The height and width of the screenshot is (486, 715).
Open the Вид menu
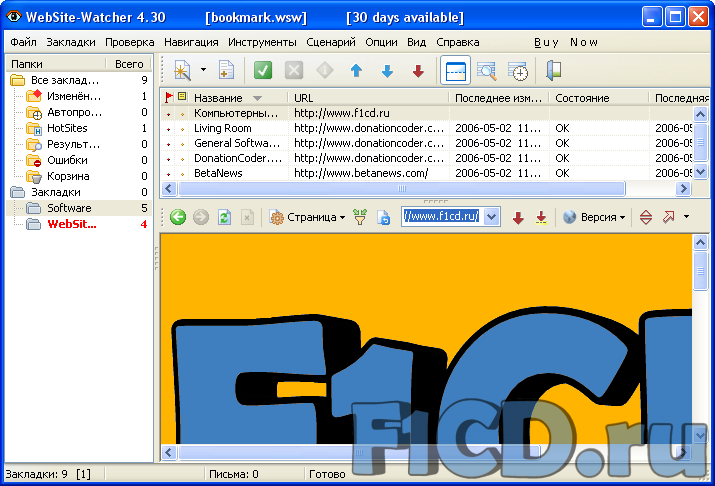(416, 42)
